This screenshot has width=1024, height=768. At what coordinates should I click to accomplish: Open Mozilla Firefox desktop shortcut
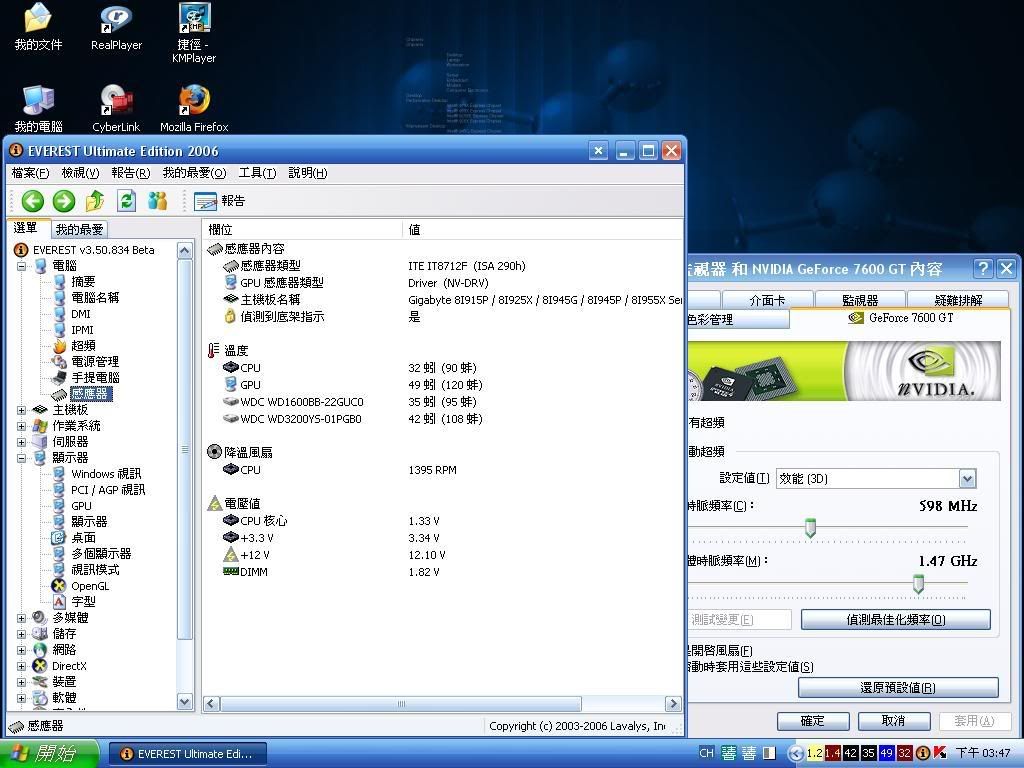[x=194, y=108]
